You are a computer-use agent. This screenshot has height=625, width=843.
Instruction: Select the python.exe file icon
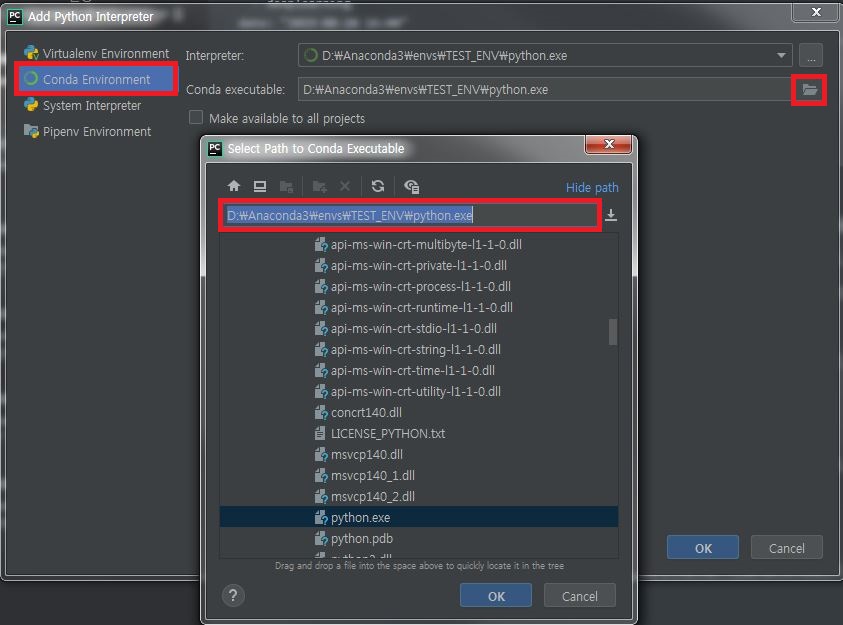[x=321, y=518]
